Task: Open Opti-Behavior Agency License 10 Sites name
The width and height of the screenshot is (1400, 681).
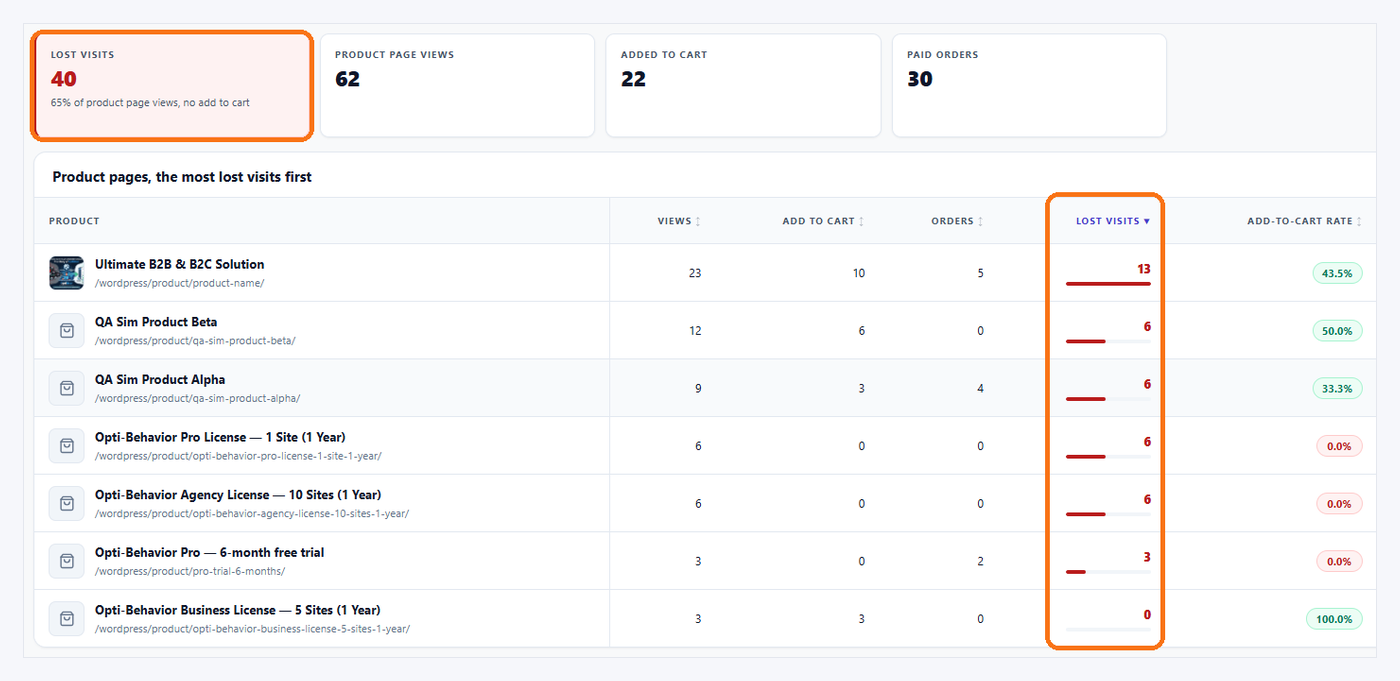Action: [x=238, y=495]
